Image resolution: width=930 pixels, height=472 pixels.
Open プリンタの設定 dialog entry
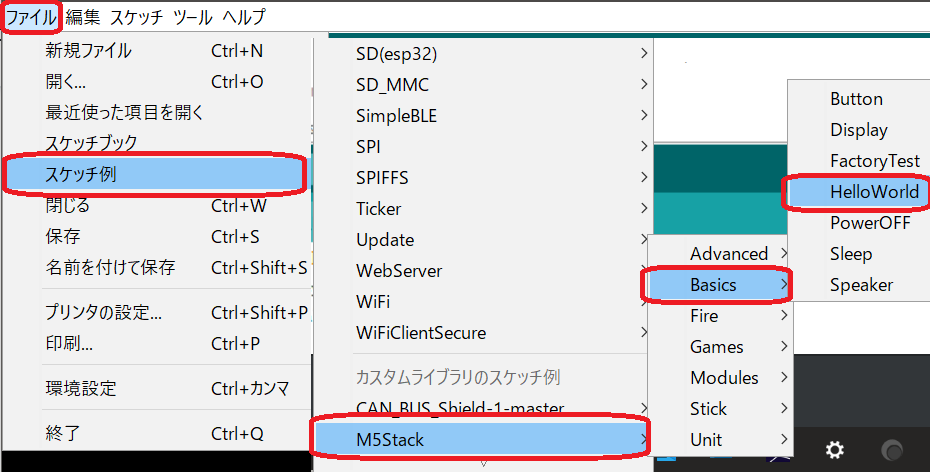pyautogui.click(x=103, y=313)
